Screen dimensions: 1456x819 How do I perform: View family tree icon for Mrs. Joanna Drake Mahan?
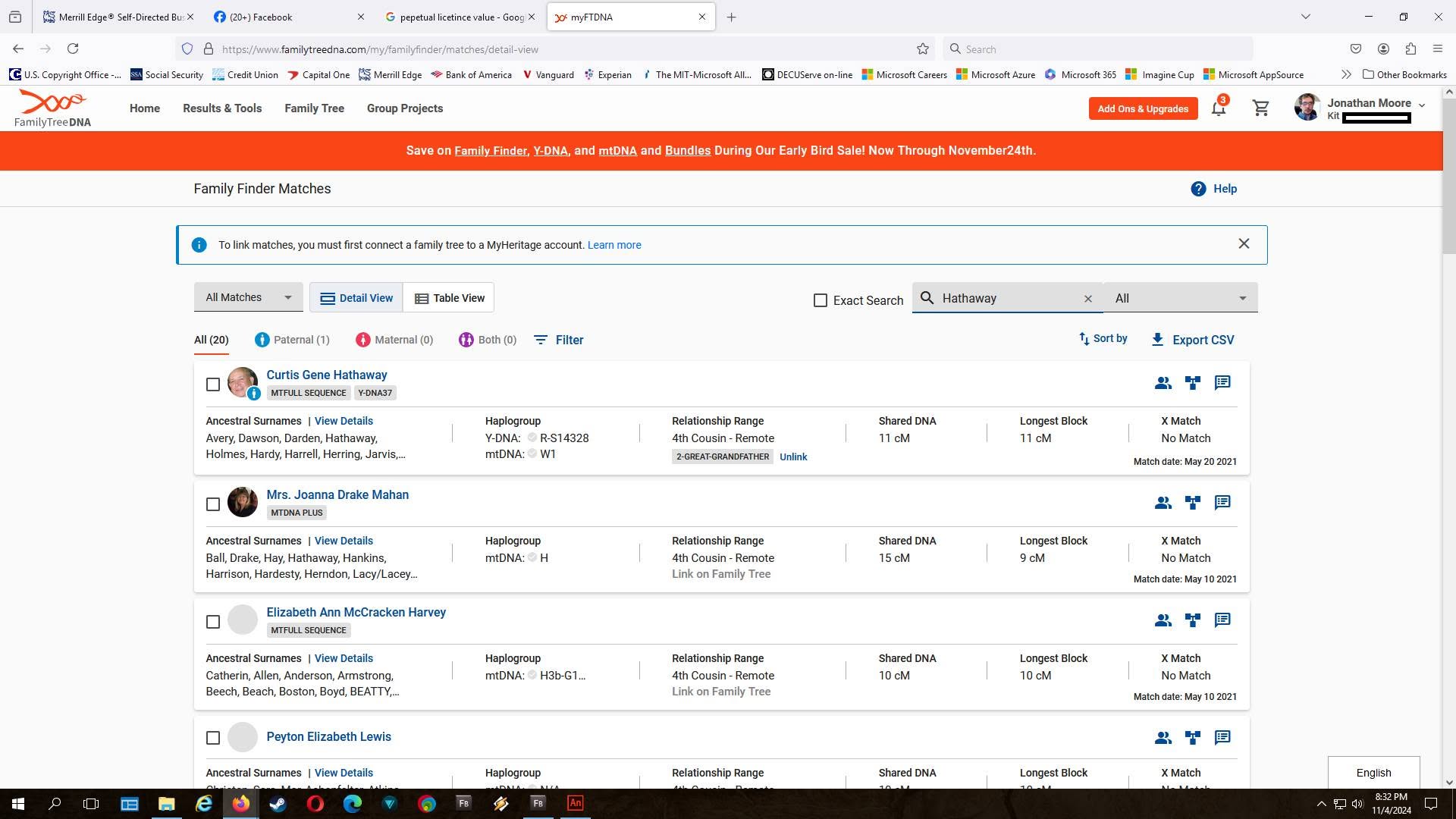(x=1193, y=503)
